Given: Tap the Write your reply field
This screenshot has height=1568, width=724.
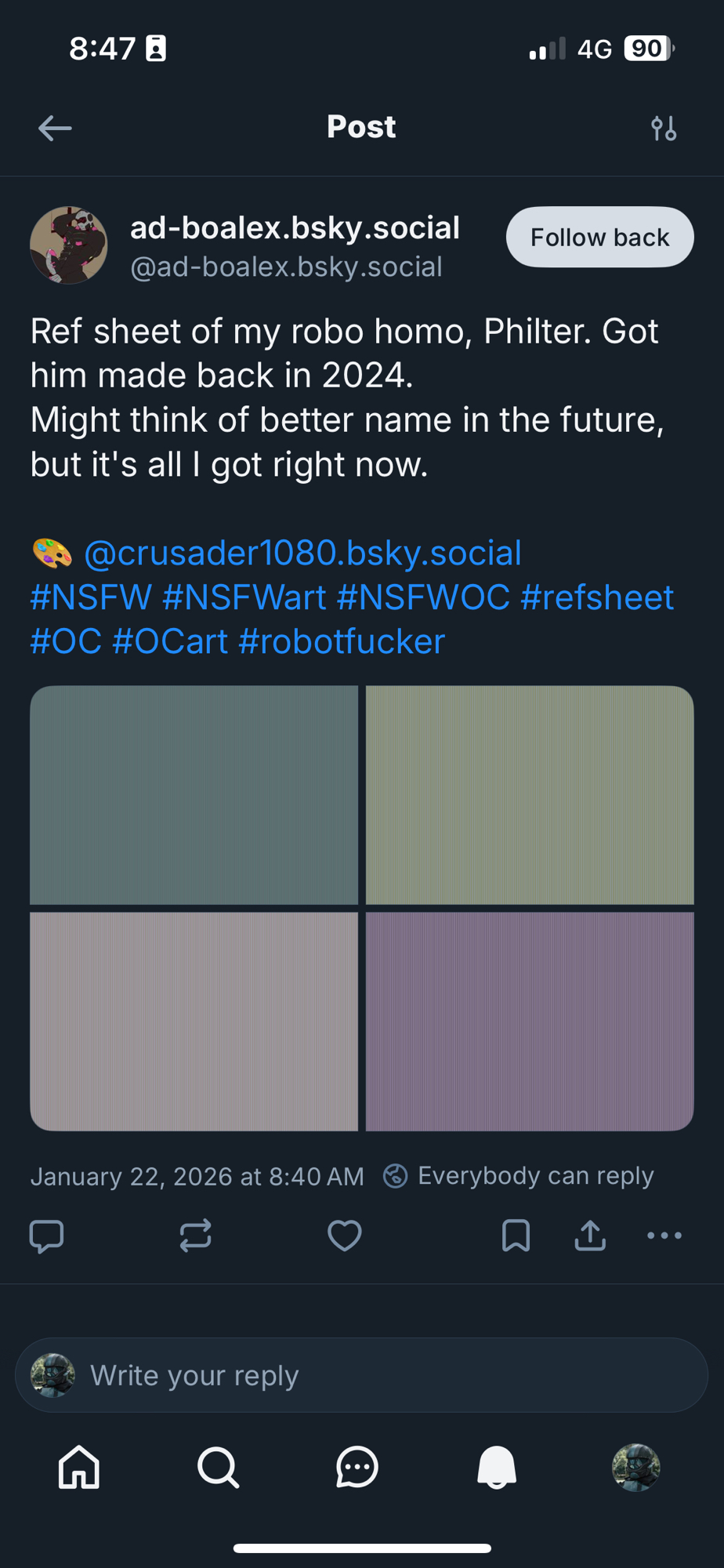Looking at the screenshot, I should tap(362, 1375).
